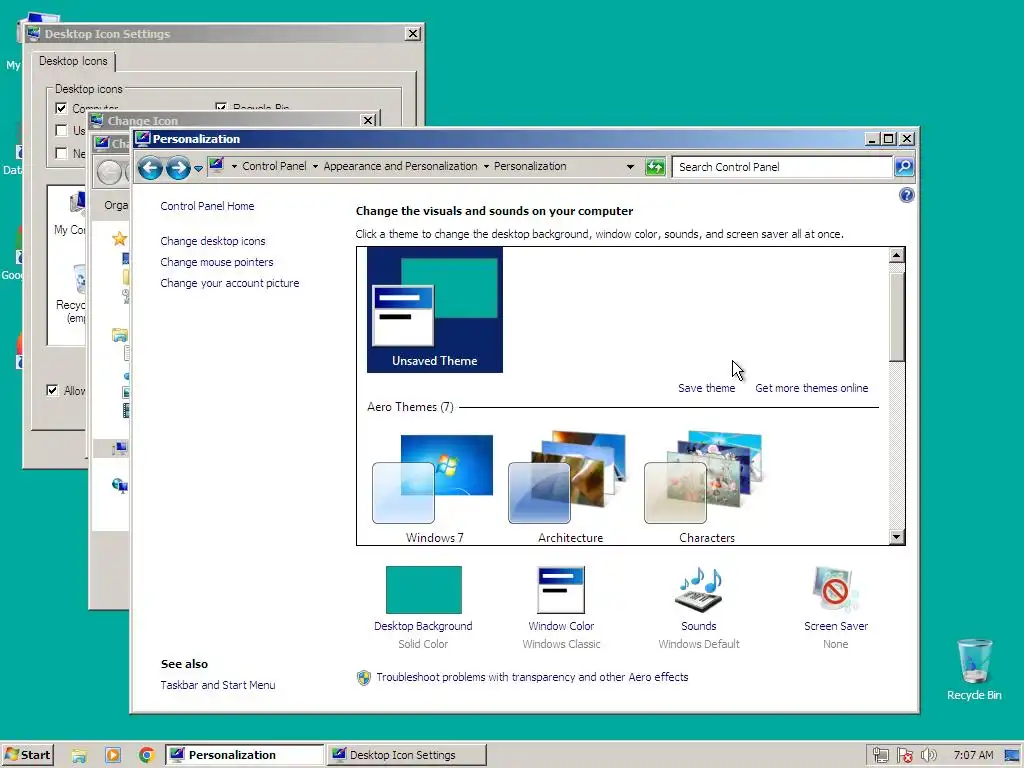1024x768 pixels.
Task: Launch Windows Media Player from the taskbar
Action: [113, 755]
